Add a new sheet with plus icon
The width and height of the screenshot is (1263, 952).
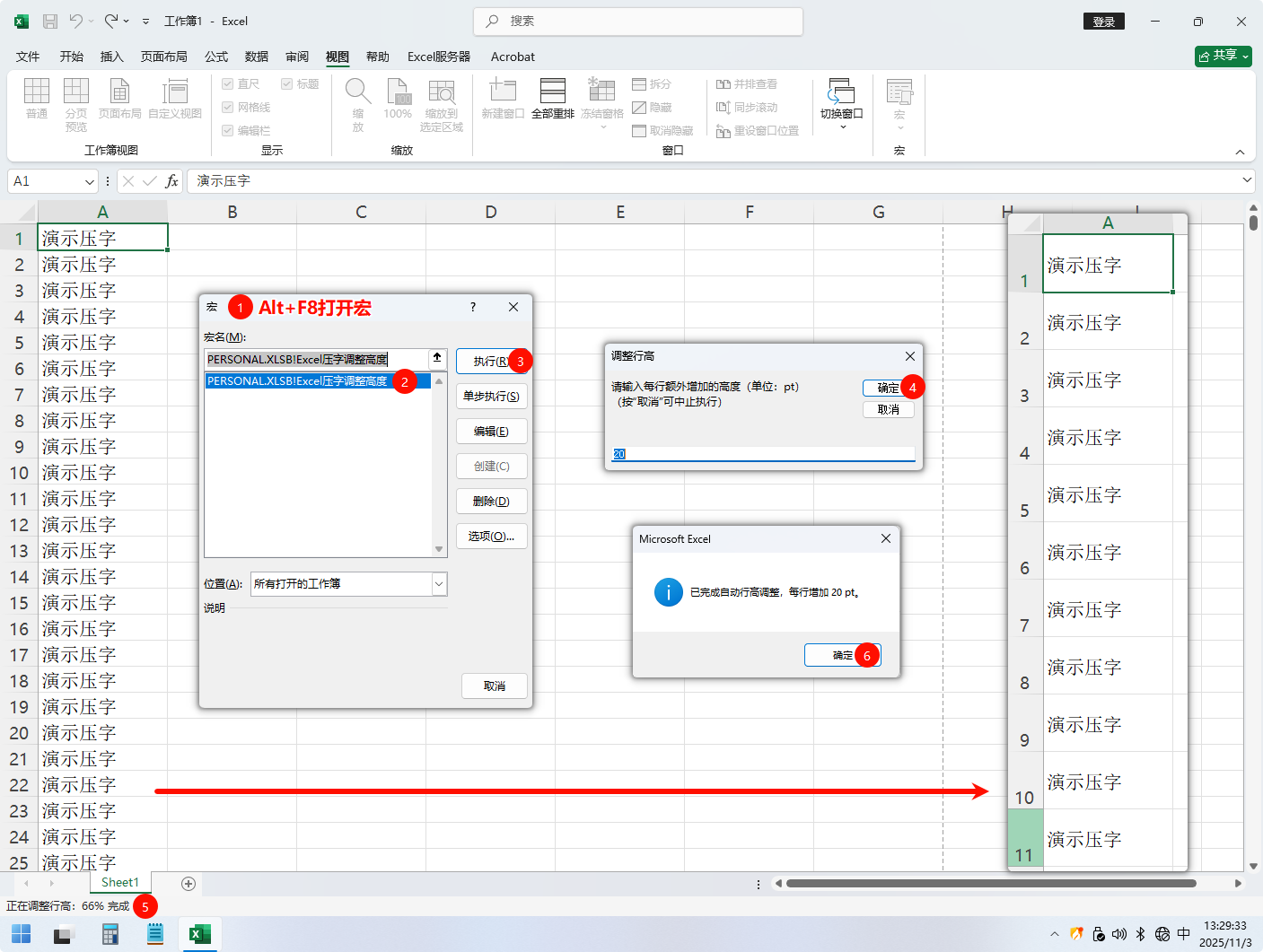click(x=189, y=884)
